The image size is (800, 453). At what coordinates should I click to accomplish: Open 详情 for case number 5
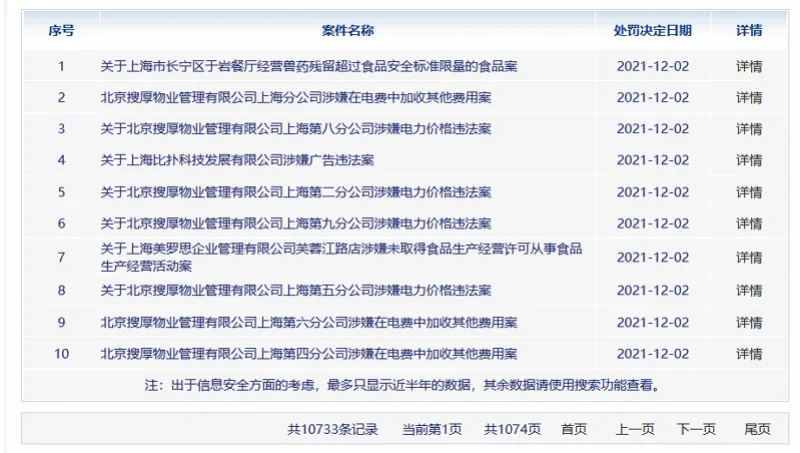(748, 192)
